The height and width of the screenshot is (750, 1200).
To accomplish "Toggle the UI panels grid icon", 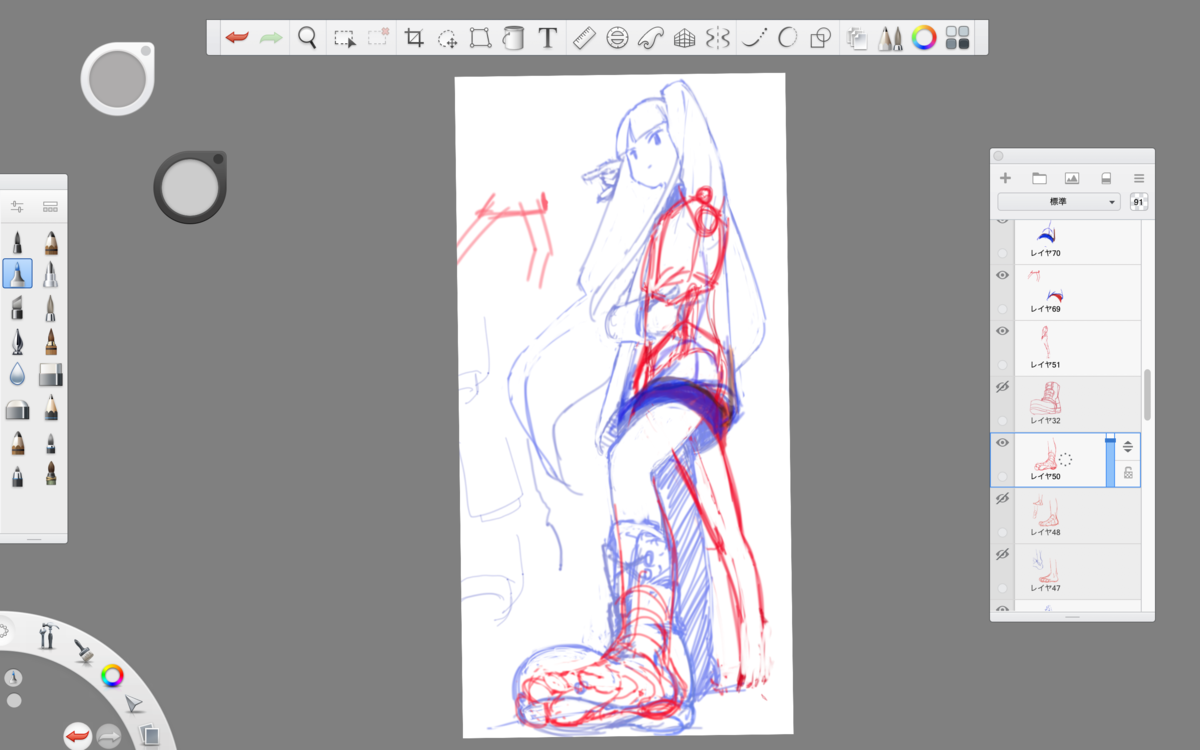I will (x=958, y=39).
